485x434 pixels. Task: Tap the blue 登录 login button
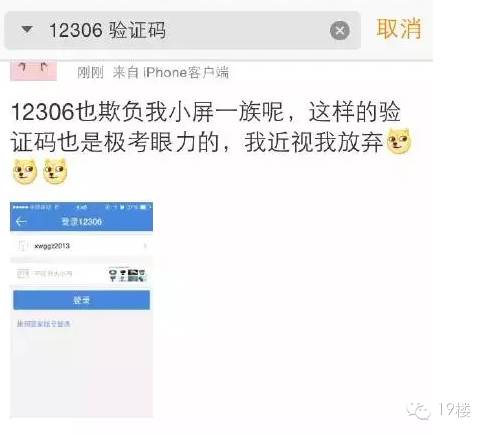[x=81, y=300]
